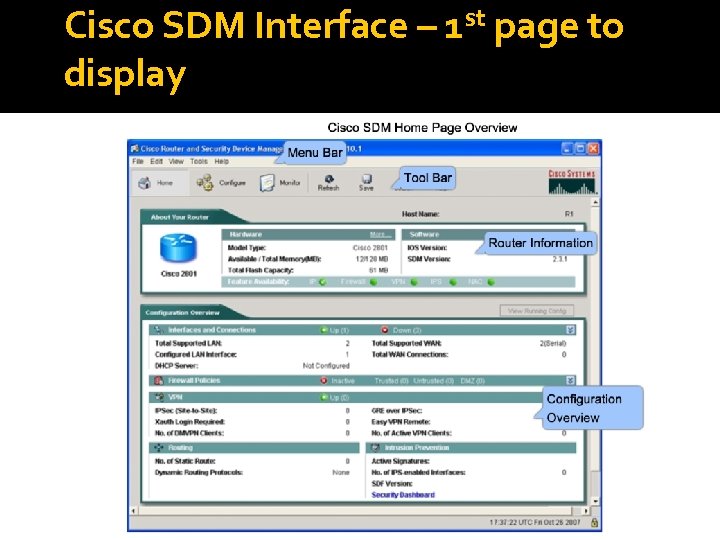The width and height of the screenshot is (720, 540).
Task: Click the green Firewall feature availability indicator
Action: tap(373, 282)
